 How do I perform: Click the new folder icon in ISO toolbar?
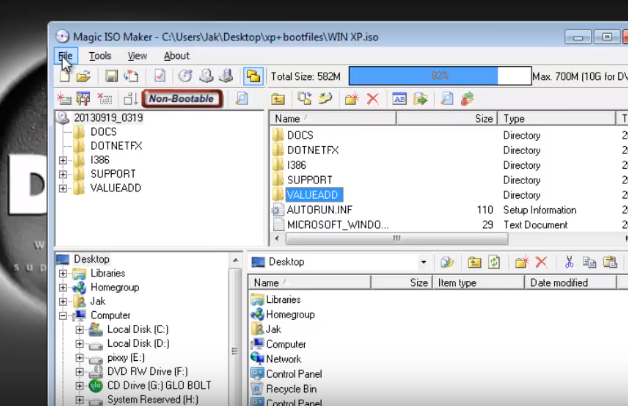click(x=351, y=98)
